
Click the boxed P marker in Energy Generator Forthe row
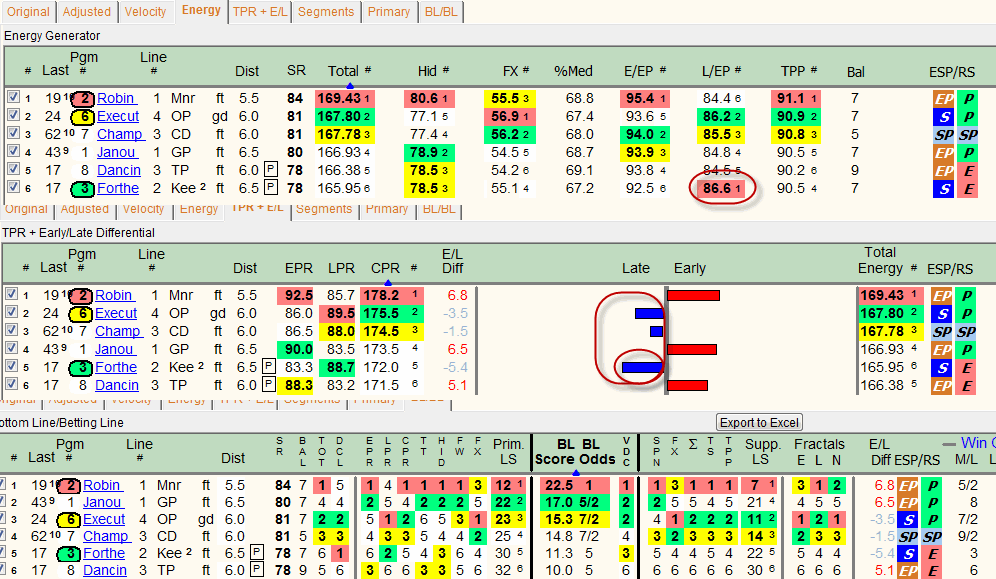pos(271,188)
